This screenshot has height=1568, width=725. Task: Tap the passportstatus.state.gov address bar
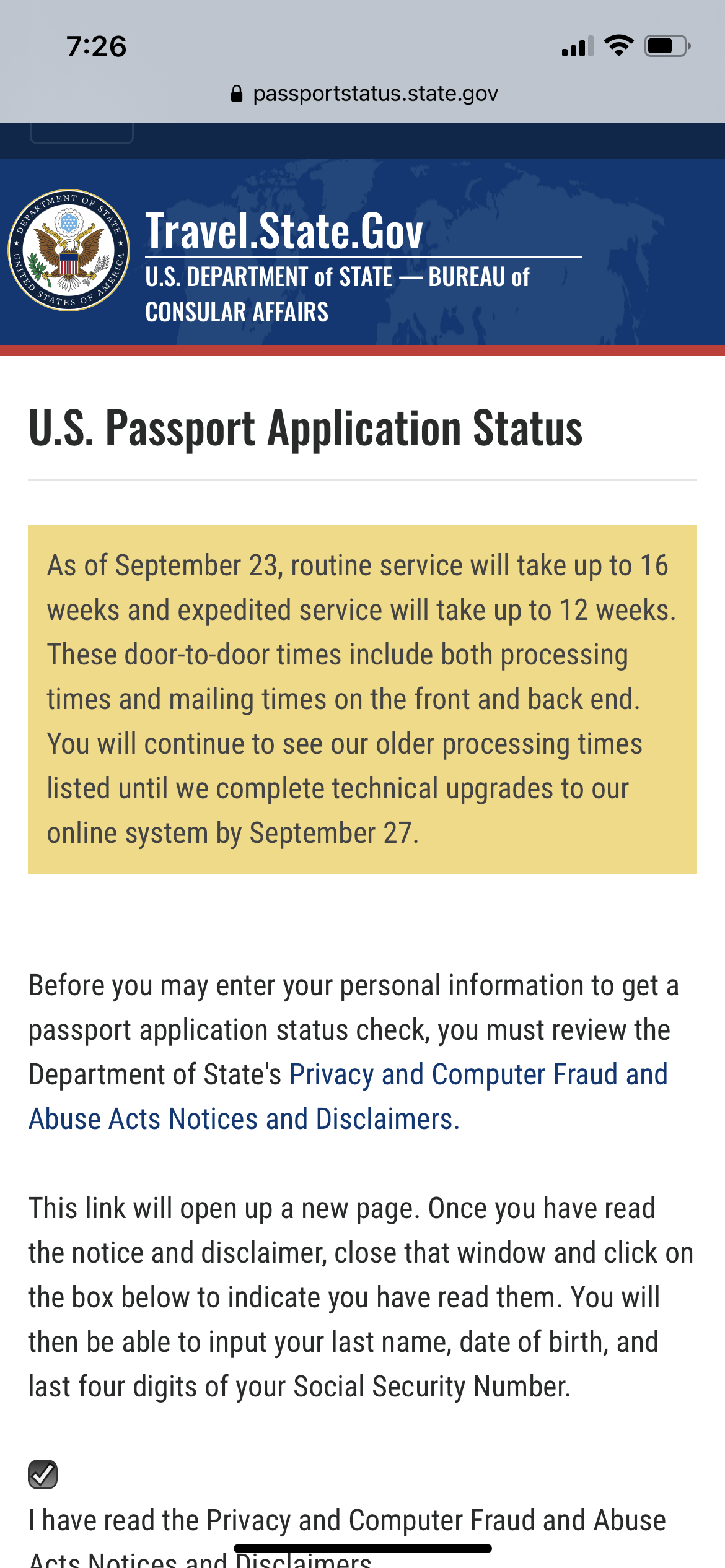(x=363, y=94)
